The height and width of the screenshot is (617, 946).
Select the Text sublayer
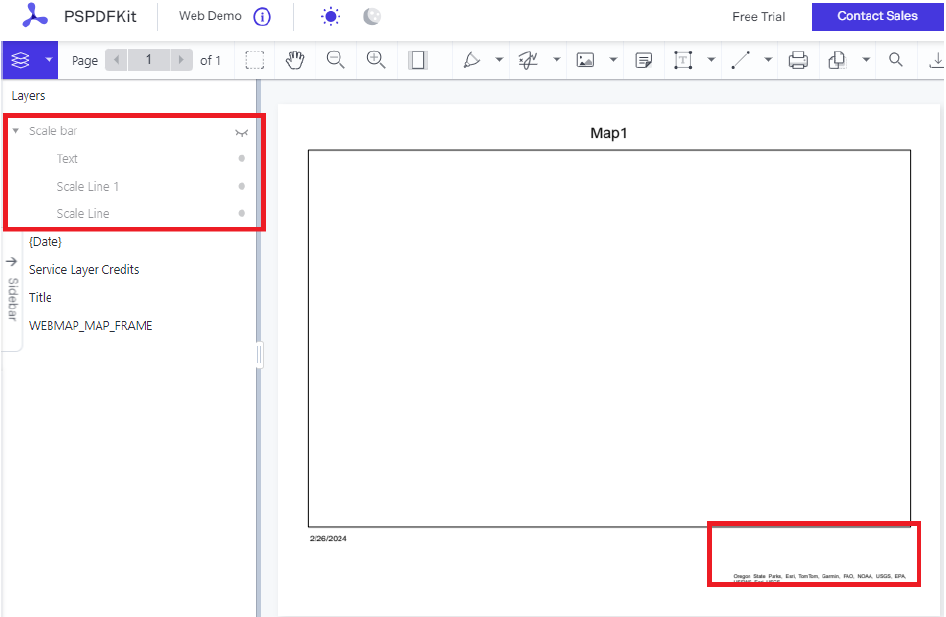pyautogui.click(x=67, y=159)
